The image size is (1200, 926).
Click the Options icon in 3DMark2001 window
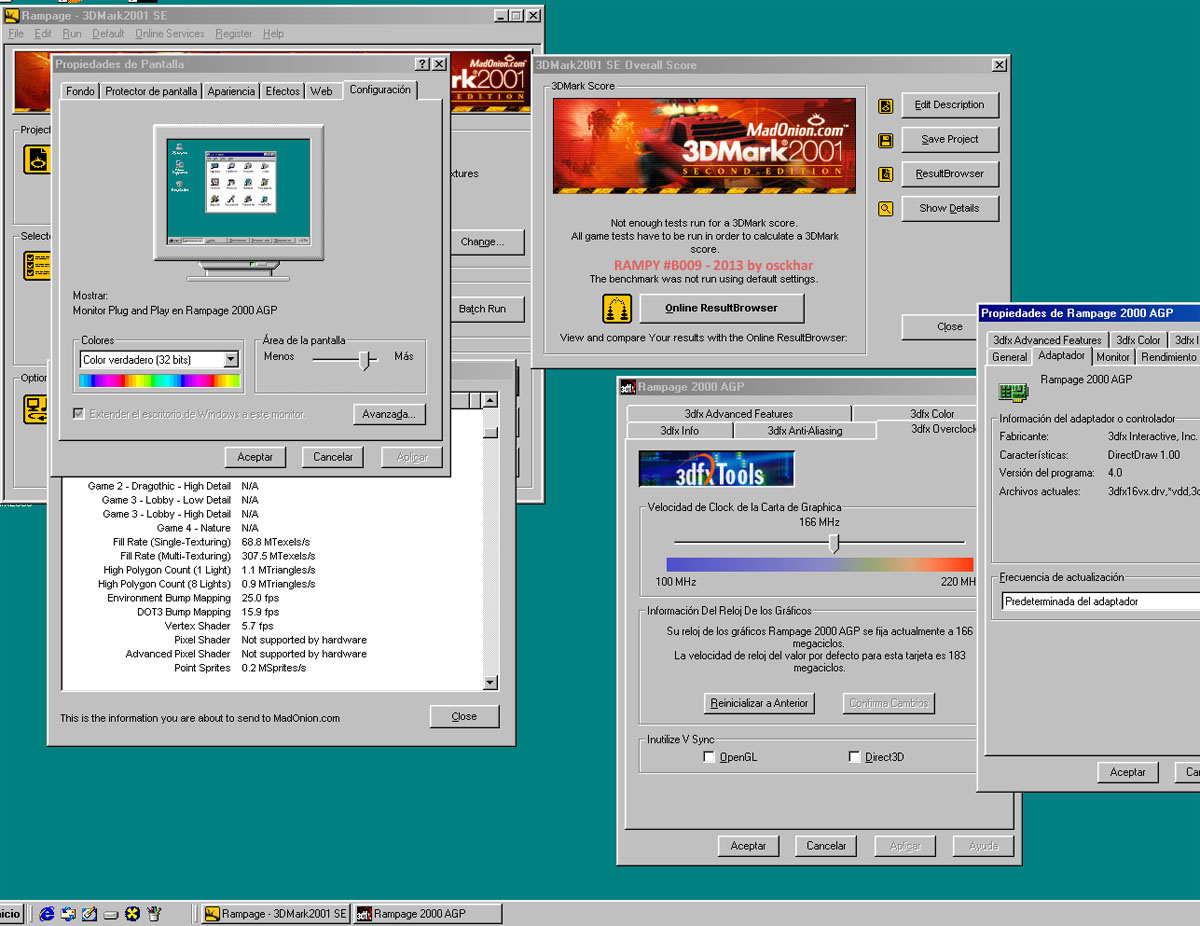tap(37, 409)
